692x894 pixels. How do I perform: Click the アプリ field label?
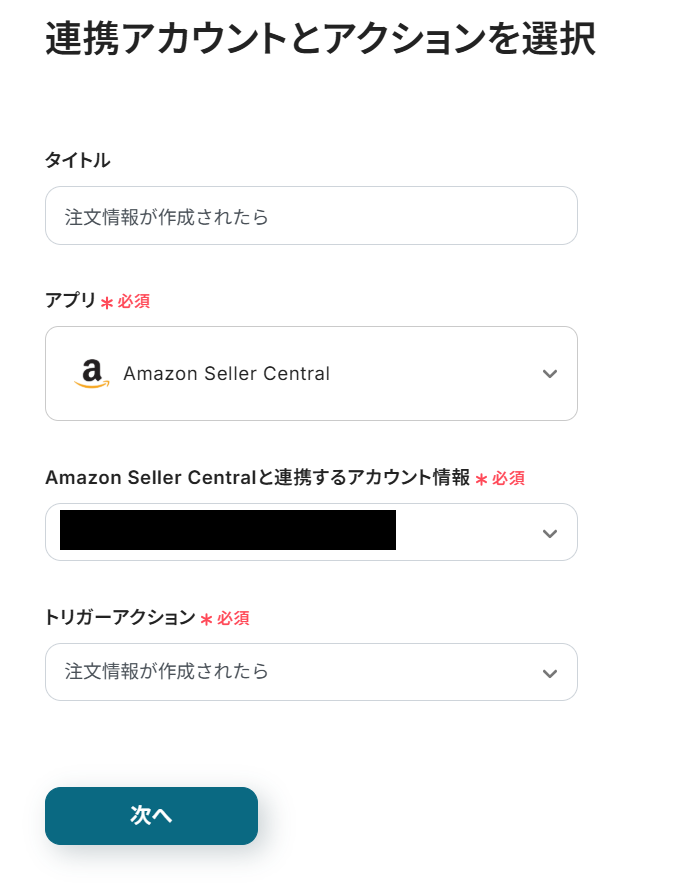tap(70, 300)
